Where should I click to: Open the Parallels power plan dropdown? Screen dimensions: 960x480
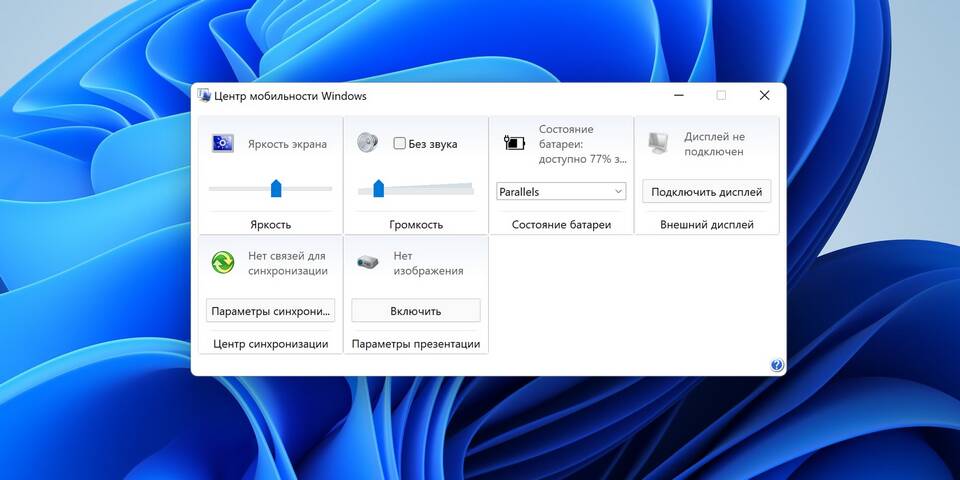click(x=561, y=191)
